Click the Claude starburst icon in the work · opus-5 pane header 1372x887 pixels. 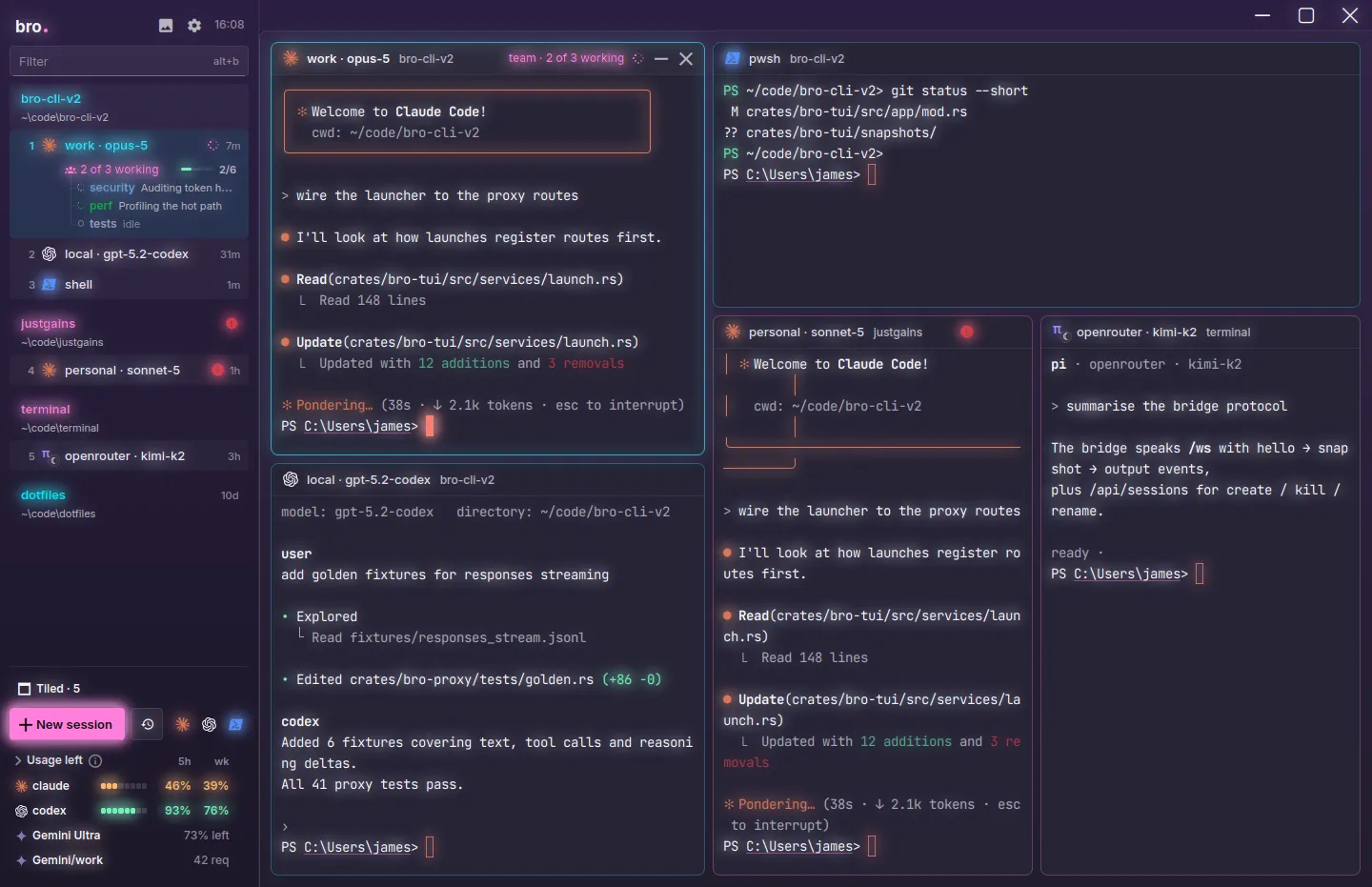pyautogui.click(x=292, y=59)
